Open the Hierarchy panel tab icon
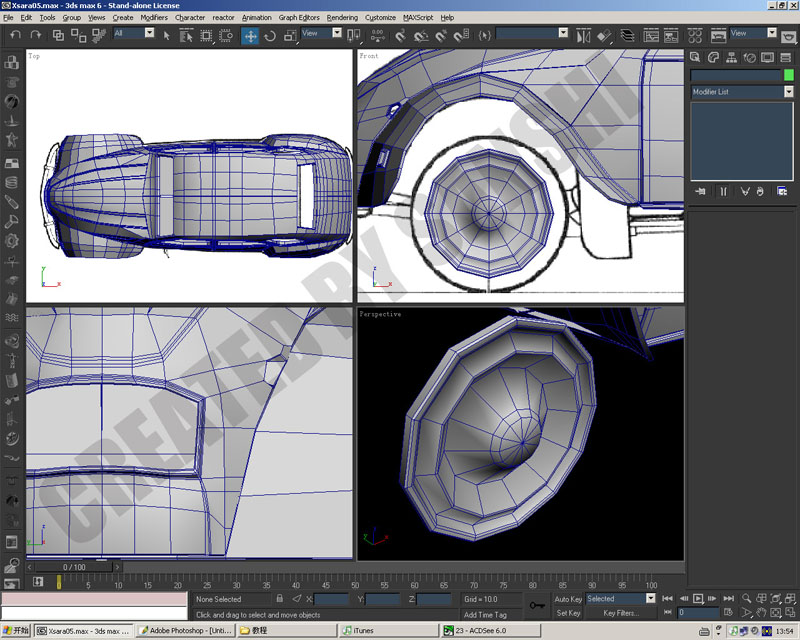 click(x=731, y=57)
